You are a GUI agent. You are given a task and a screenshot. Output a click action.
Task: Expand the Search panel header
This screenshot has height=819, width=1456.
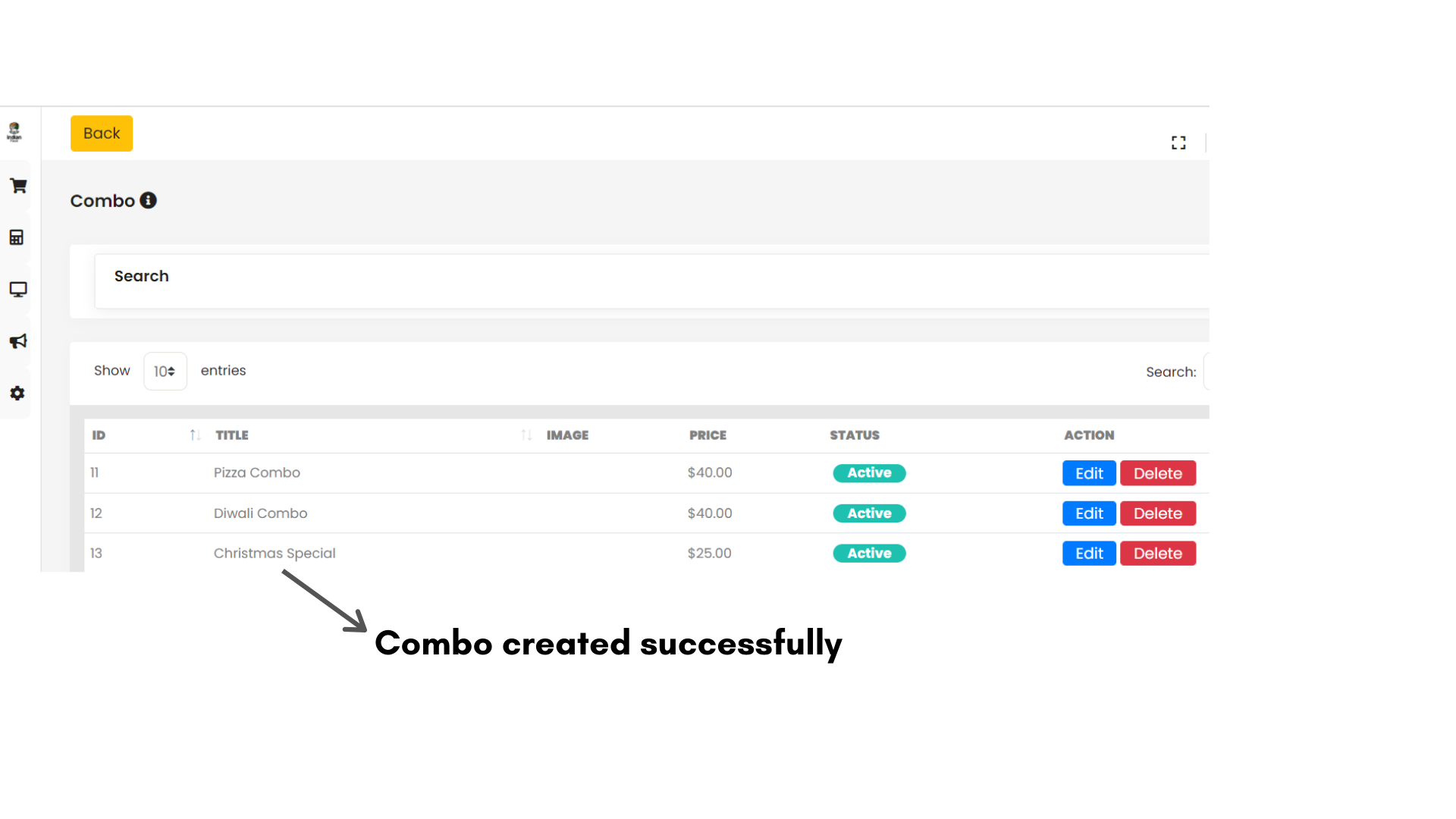point(142,277)
